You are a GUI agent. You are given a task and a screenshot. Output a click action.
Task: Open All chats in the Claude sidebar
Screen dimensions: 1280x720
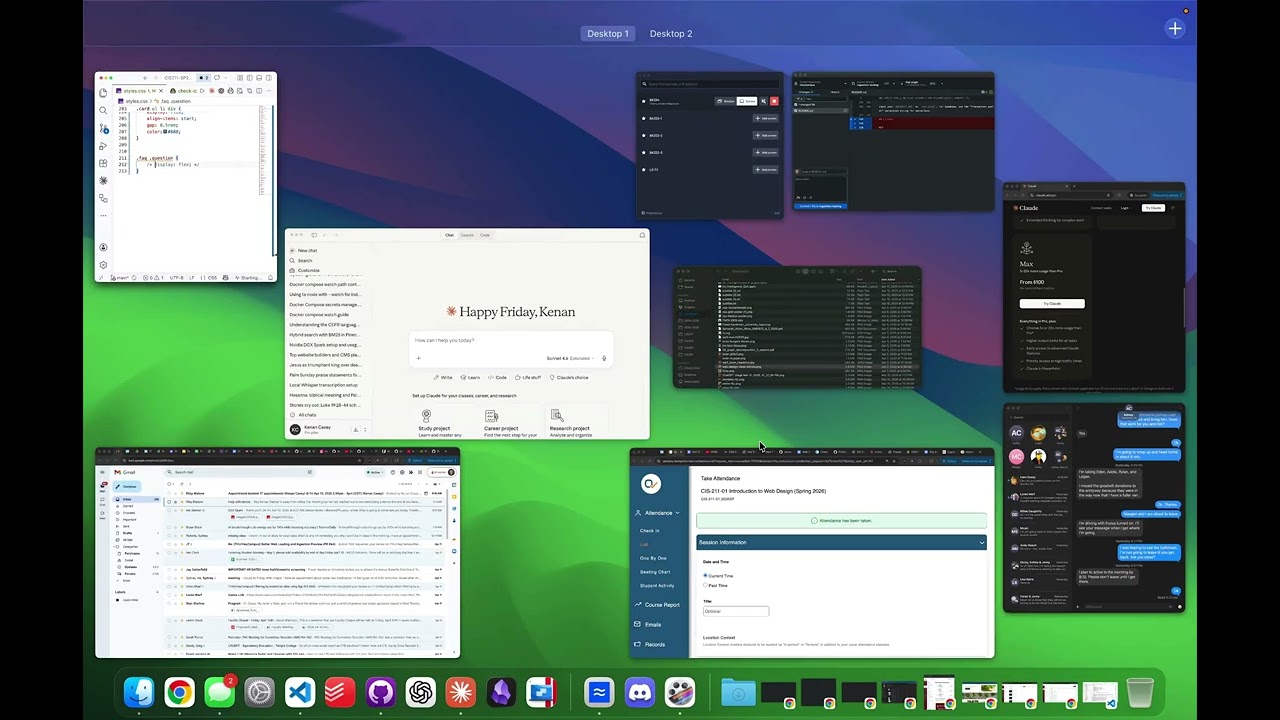click(303, 414)
